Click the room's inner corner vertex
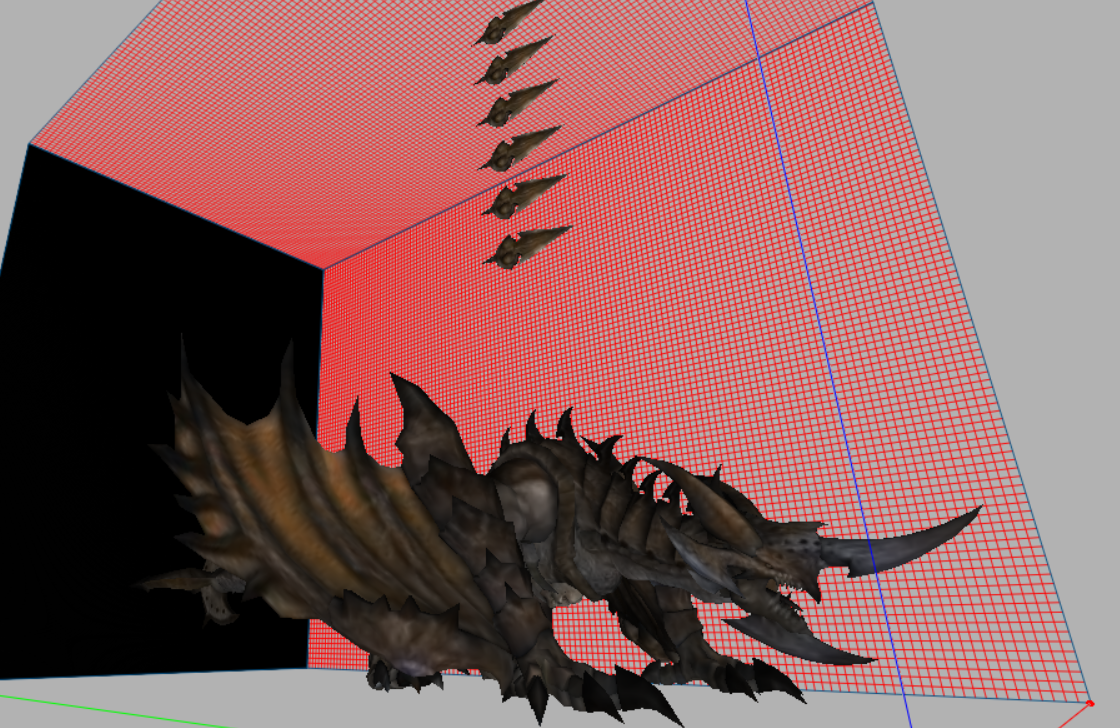Screen dimensions: 1120x728 pos(322,268)
